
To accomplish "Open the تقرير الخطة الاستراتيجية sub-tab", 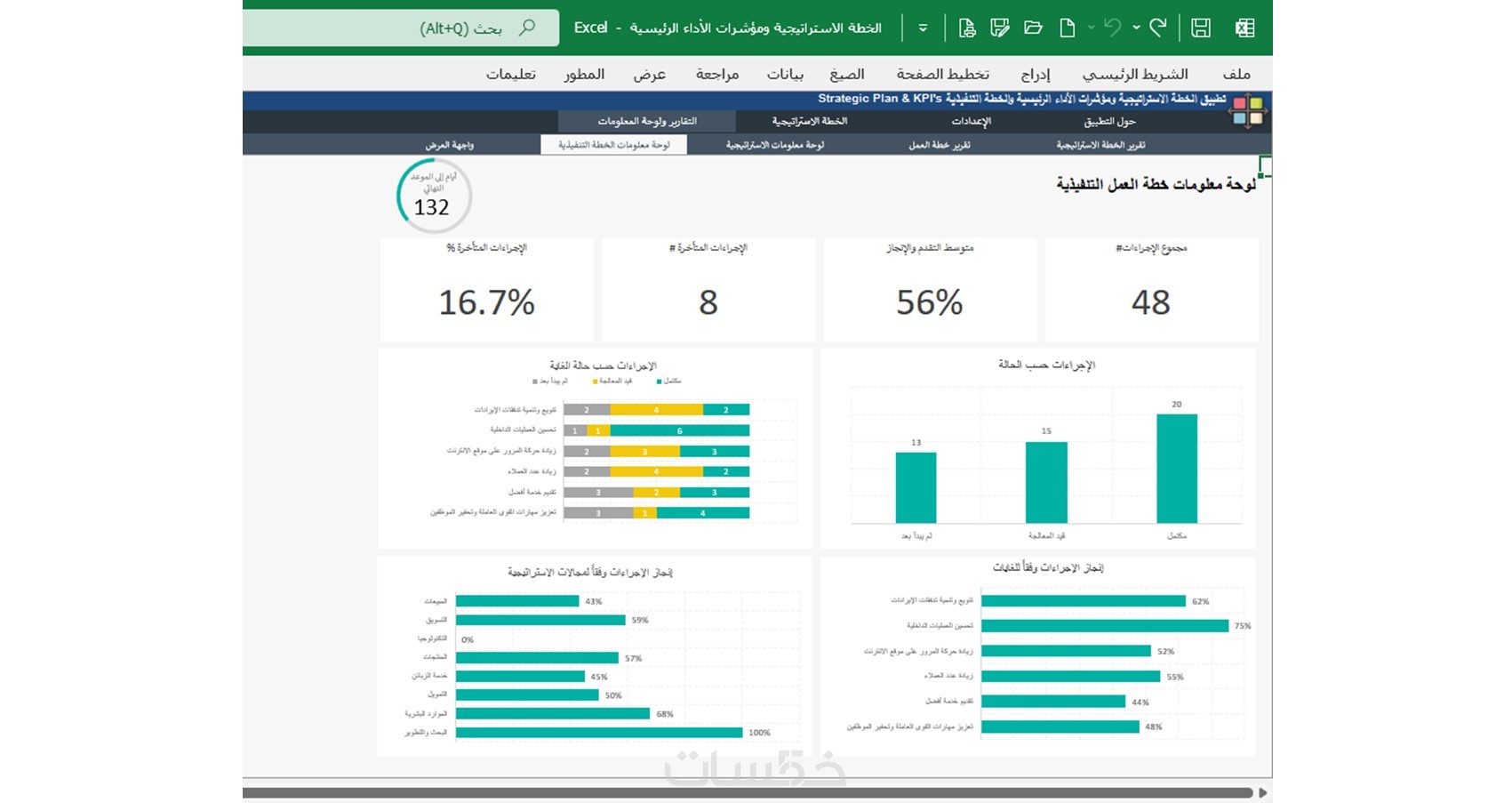I will [x=1100, y=145].
